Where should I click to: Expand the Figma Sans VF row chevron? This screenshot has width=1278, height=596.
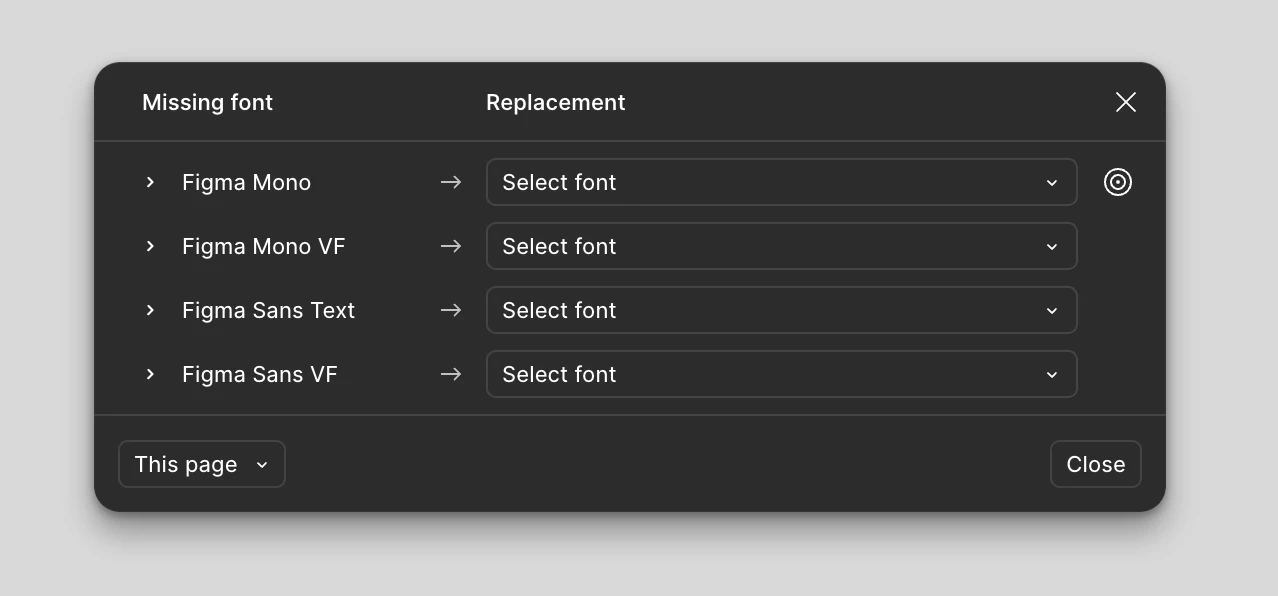150,374
